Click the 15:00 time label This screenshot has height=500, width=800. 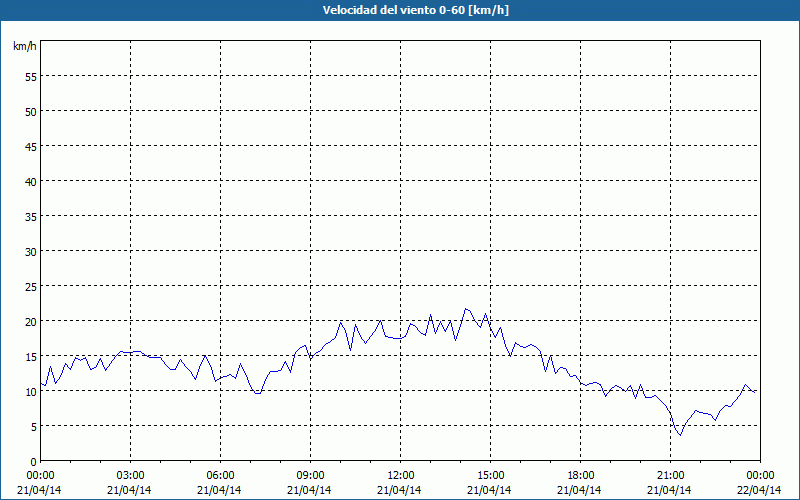[491, 476]
